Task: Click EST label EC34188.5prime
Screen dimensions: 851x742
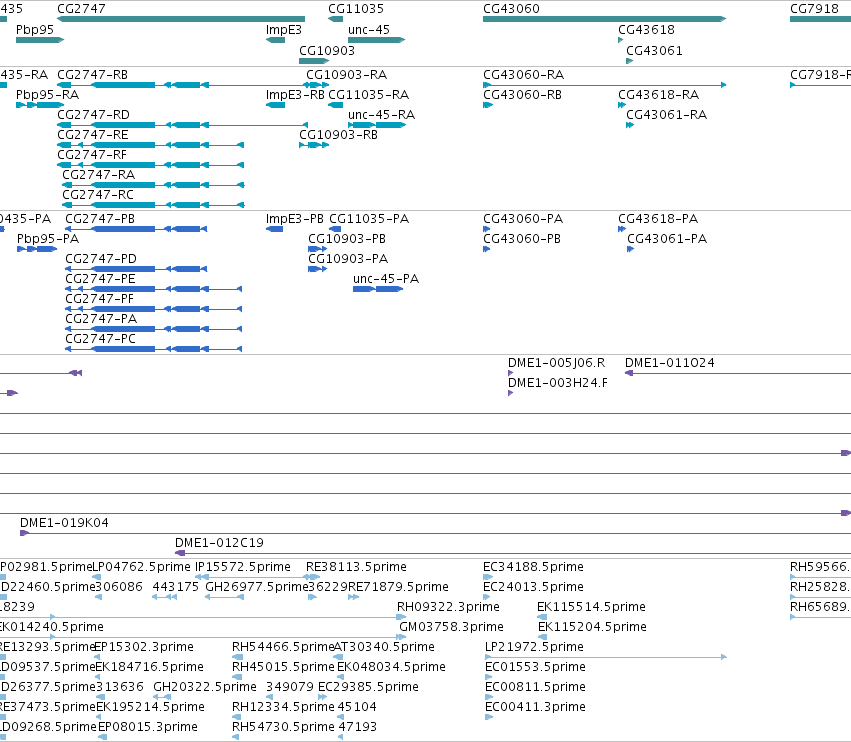Action: pos(533,567)
